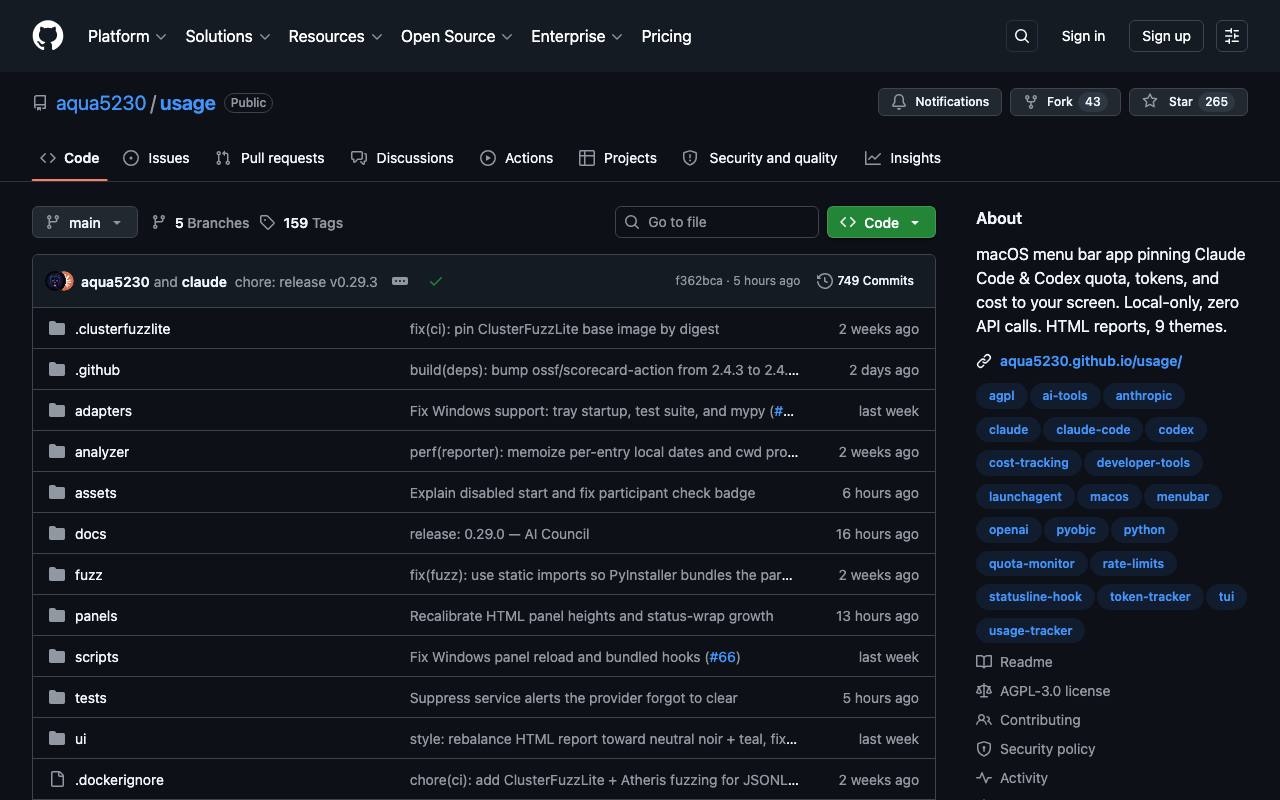Go to the GitHub homepage logo
The height and width of the screenshot is (800, 1280).
tap(48, 36)
